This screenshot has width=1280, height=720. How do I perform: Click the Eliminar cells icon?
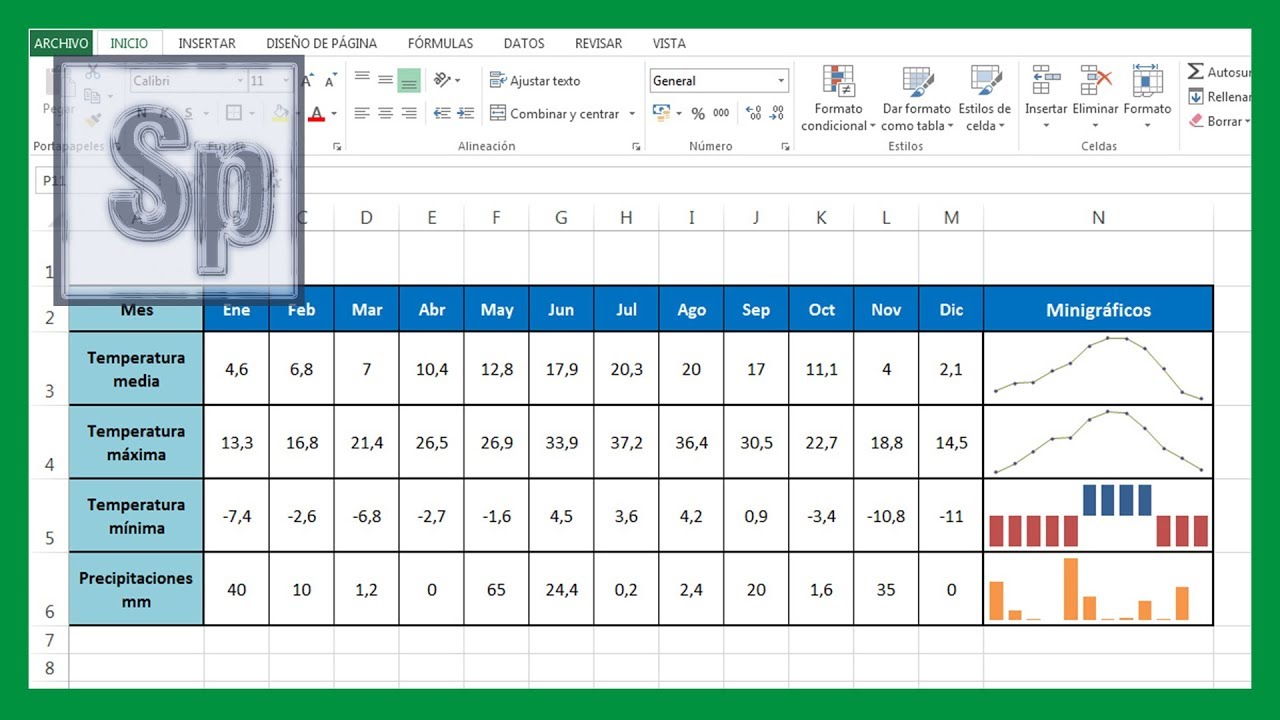pyautogui.click(x=1095, y=81)
